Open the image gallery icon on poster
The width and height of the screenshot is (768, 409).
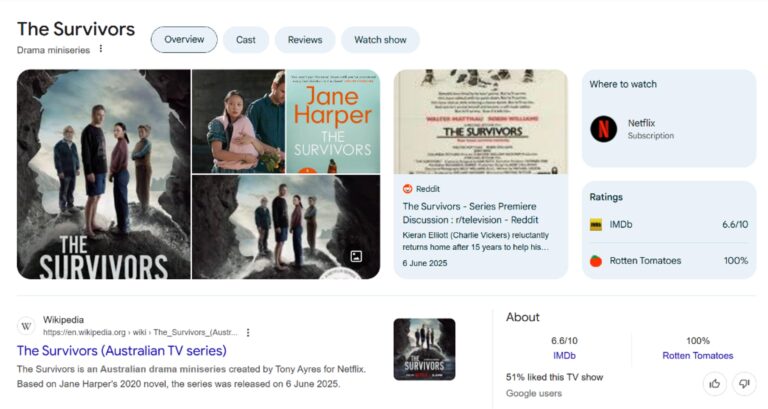[x=355, y=256]
